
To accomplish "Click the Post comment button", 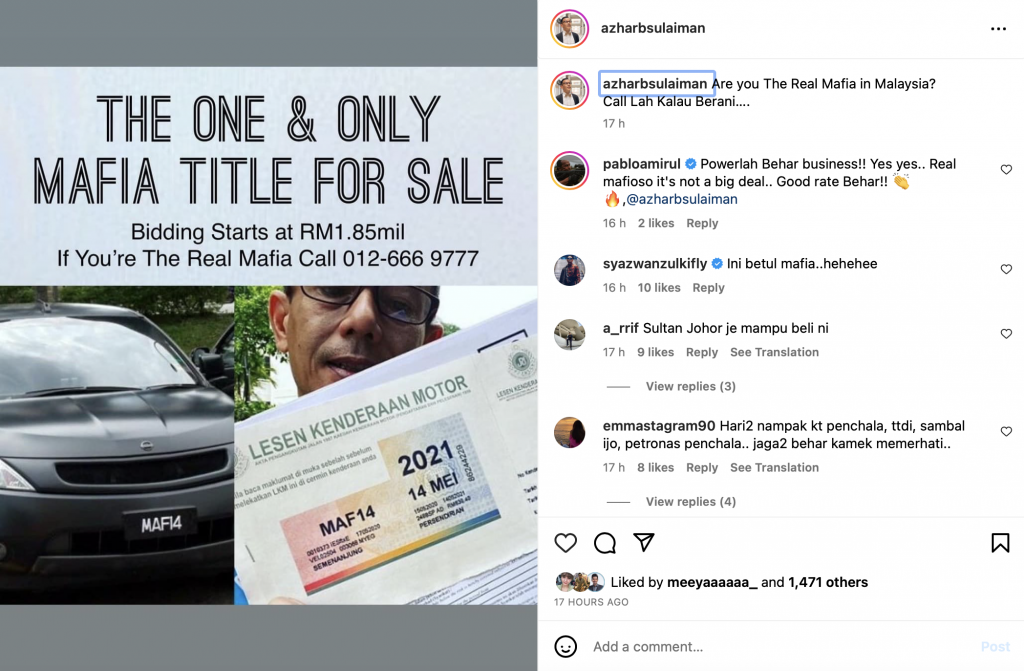I will click(995, 647).
